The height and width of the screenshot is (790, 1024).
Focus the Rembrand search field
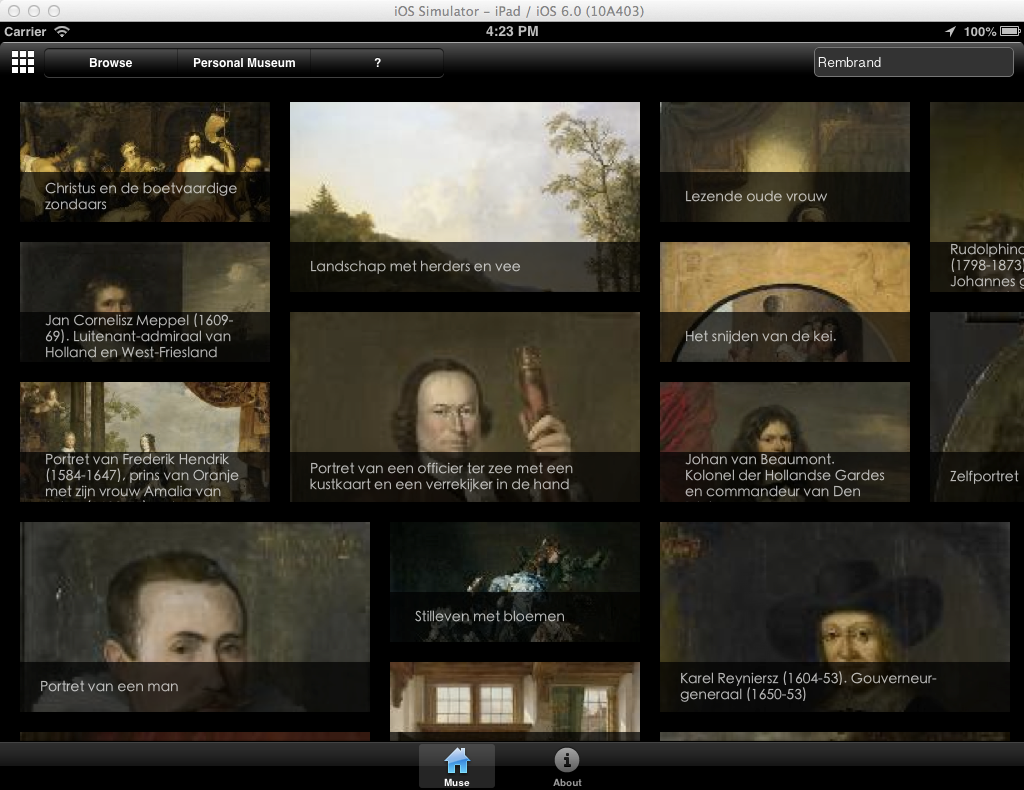tap(913, 63)
